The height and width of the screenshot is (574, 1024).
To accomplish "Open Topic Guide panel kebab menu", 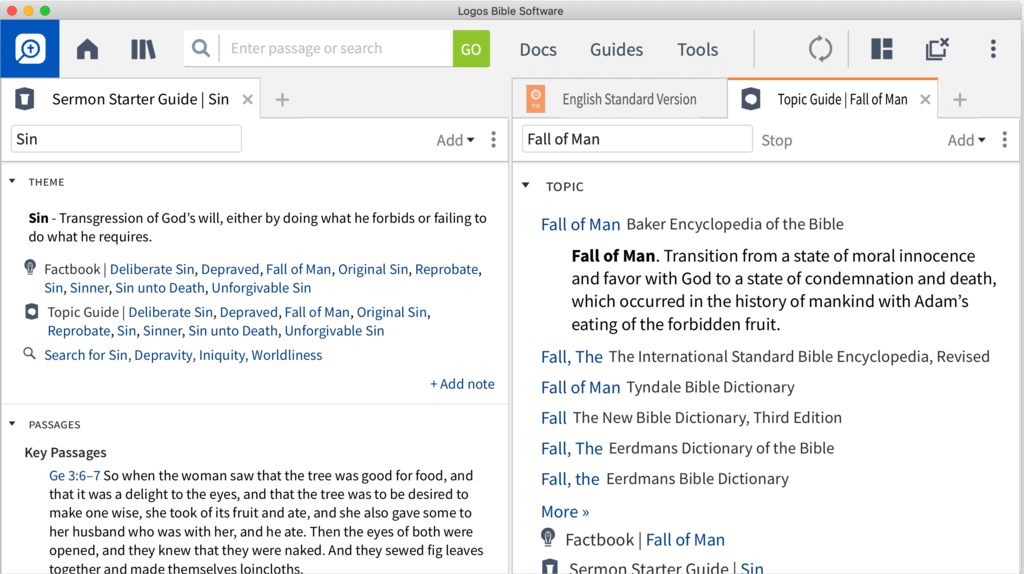I will [x=1004, y=140].
